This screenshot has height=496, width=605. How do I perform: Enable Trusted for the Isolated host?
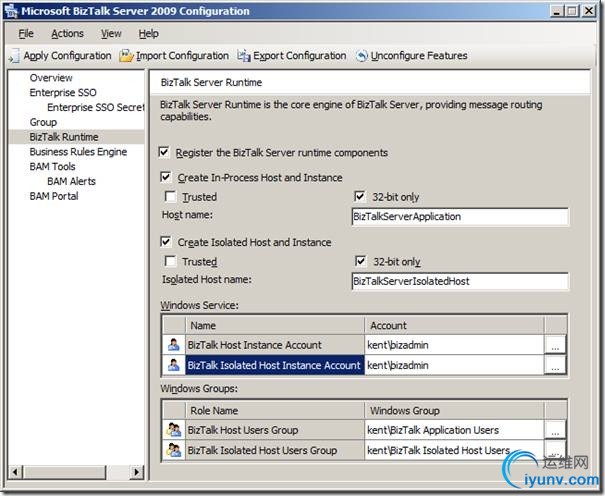coord(170,261)
